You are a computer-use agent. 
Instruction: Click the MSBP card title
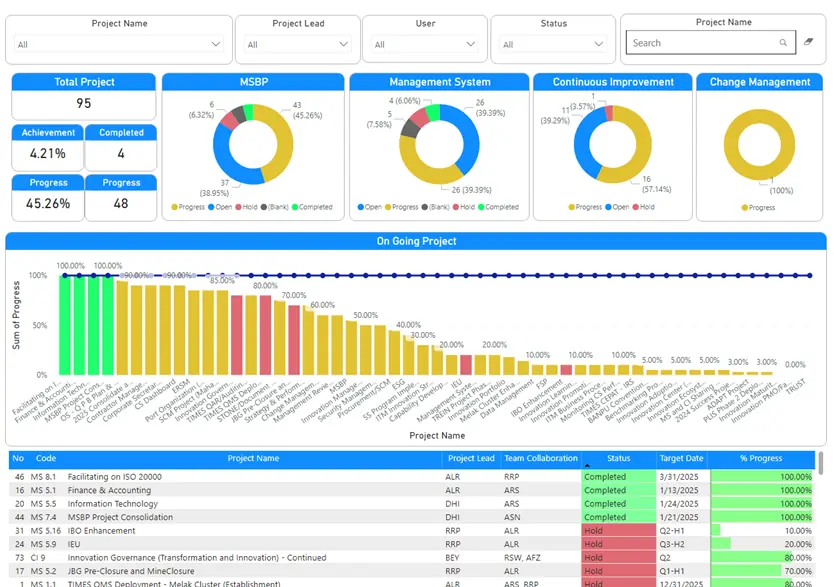[254, 82]
